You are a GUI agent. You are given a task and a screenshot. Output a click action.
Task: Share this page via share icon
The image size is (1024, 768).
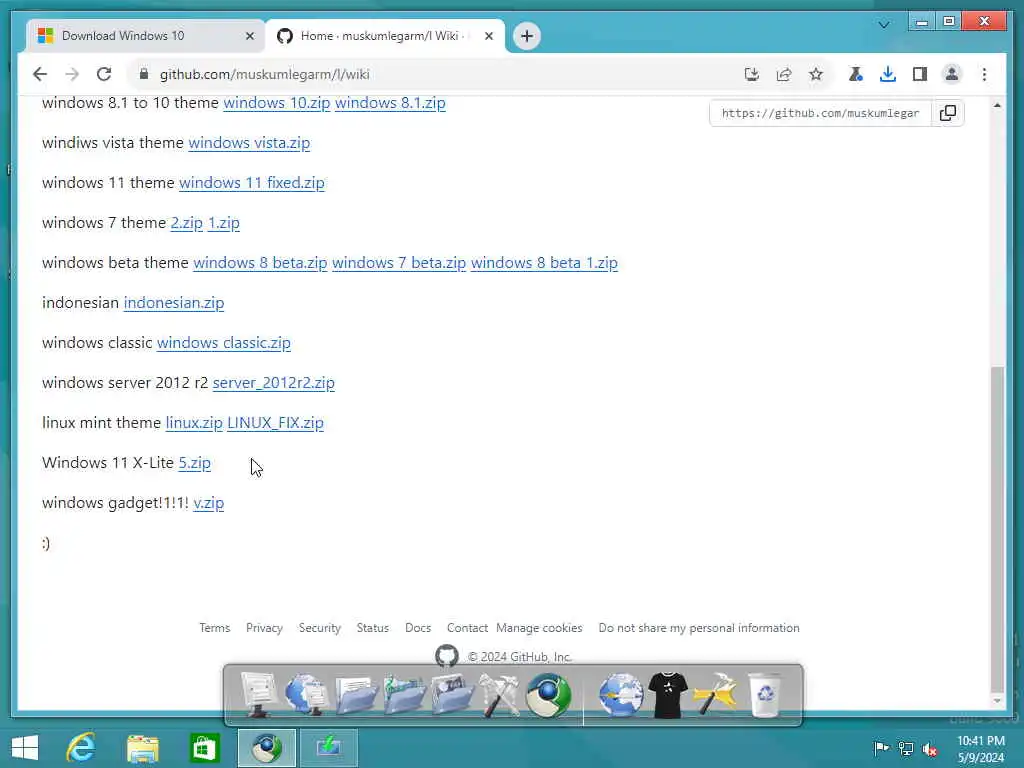(x=784, y=74)
